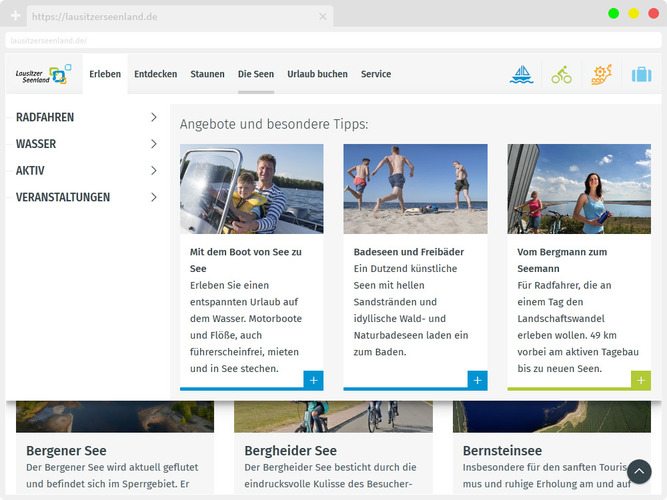Screen dimensions: 667x500
Task: Open the Entdecken menu
Action: pos(155,74)
